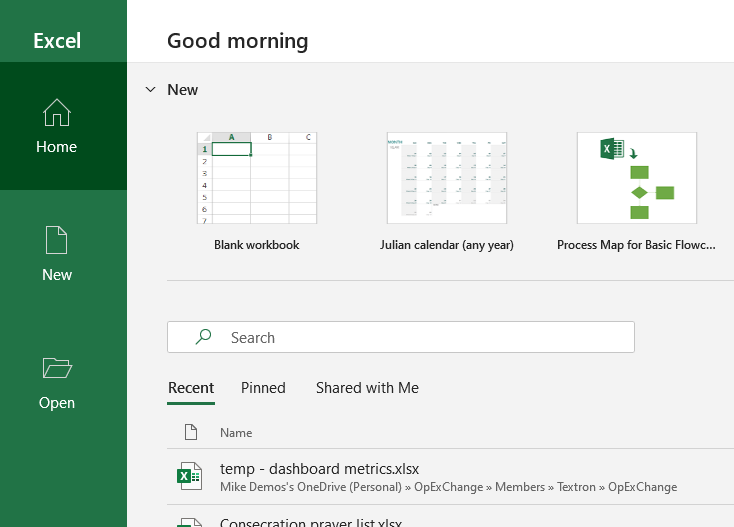734x527 pixels.
Task: Click the New blank page icon in sidebar
Action: [57, 240]
